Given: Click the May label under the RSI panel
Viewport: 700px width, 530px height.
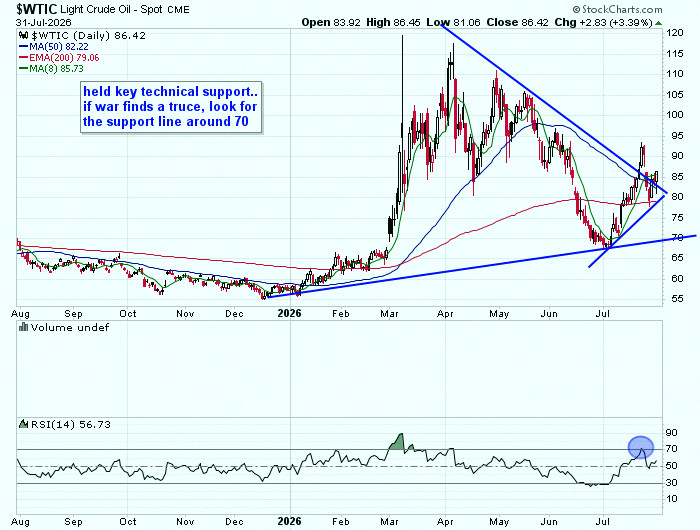Looking at the screenshot, I should pos(499,522).
